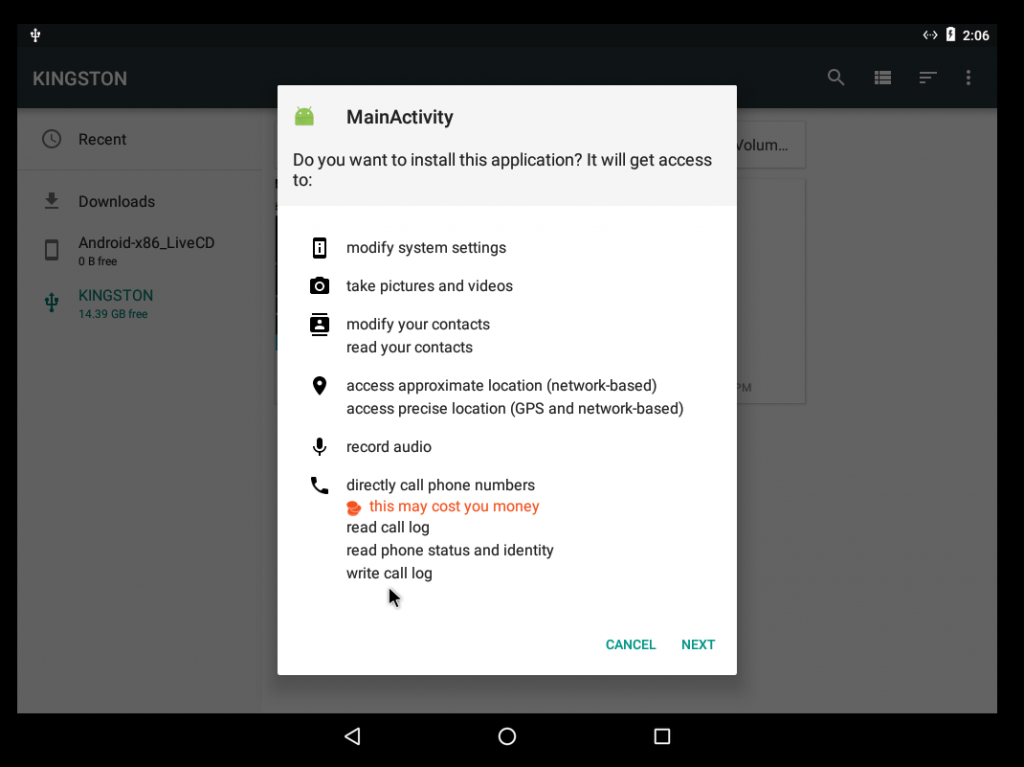
Task: Click the microphone record audio icon
Action: coord(319,447)
